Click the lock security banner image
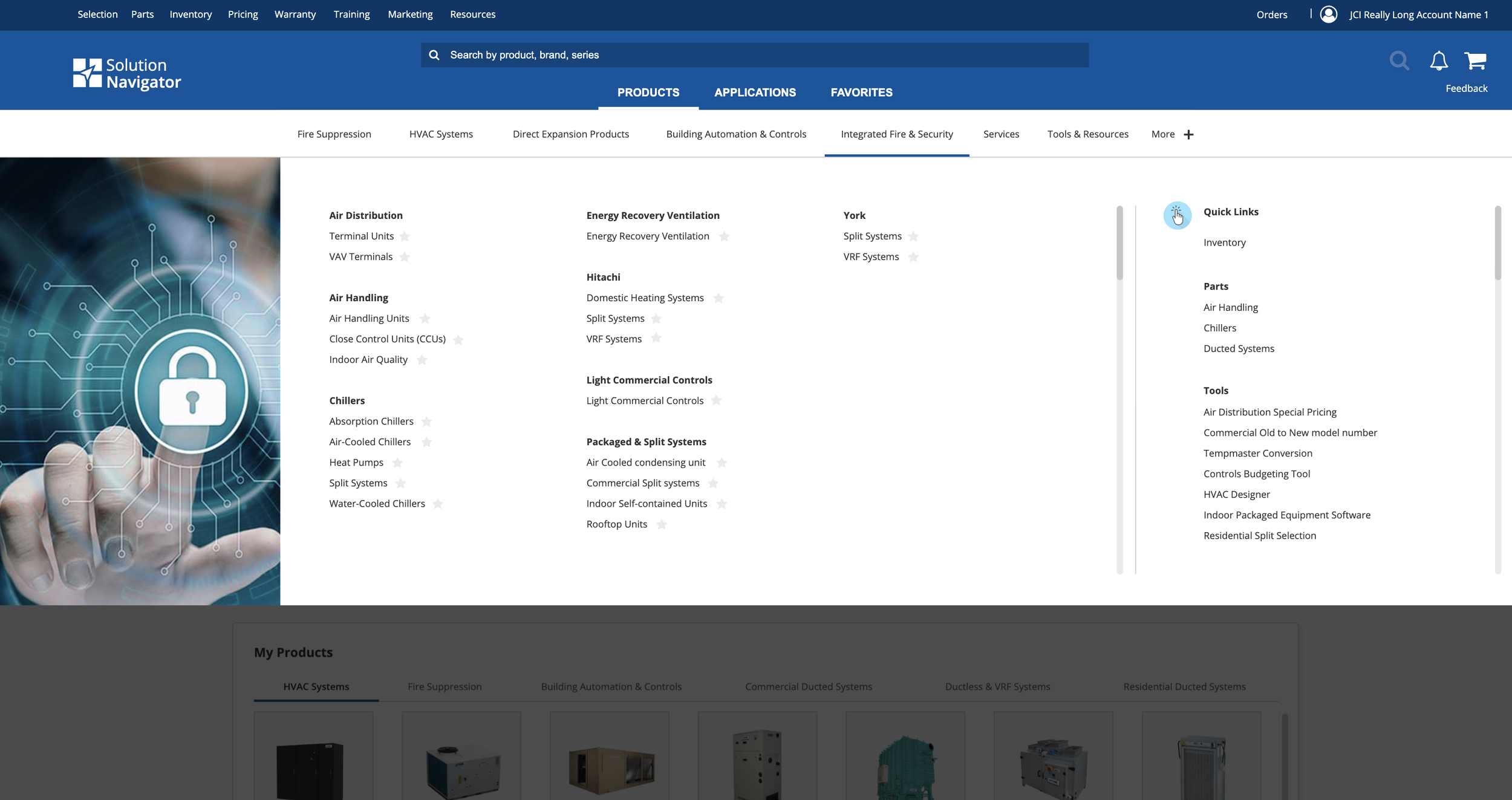Screen dimensions: 1512x800 [x=140, y=381]
